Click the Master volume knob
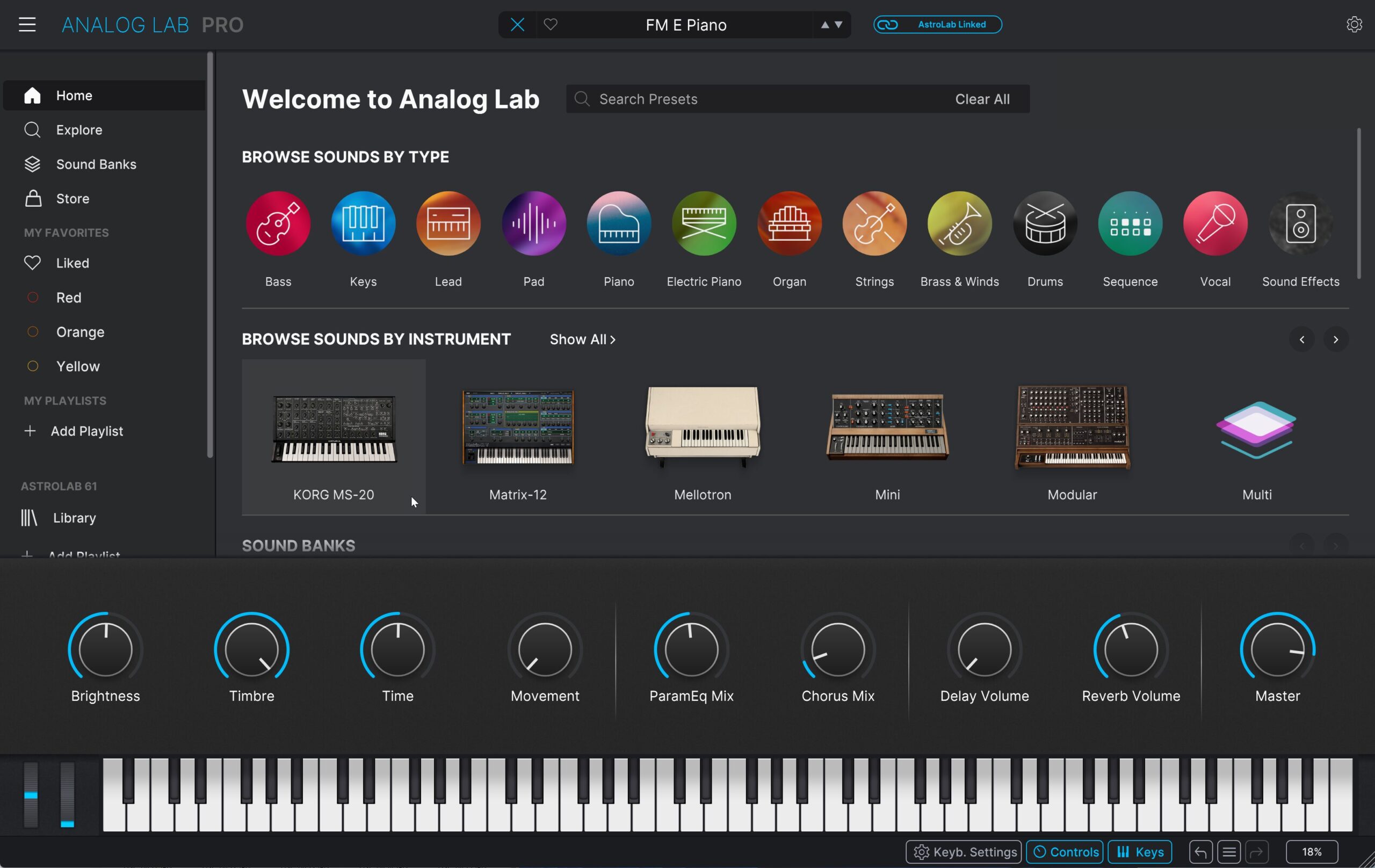 (1277, 649)
